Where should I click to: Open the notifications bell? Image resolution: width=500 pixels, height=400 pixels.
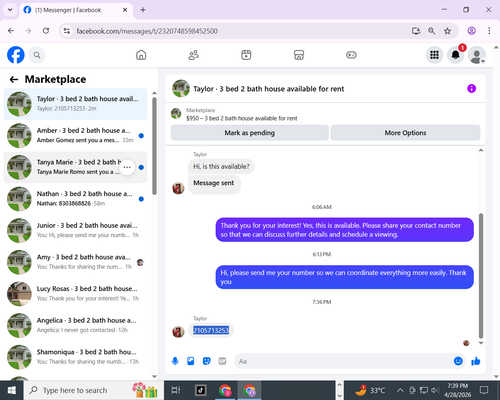click(456, 55)
